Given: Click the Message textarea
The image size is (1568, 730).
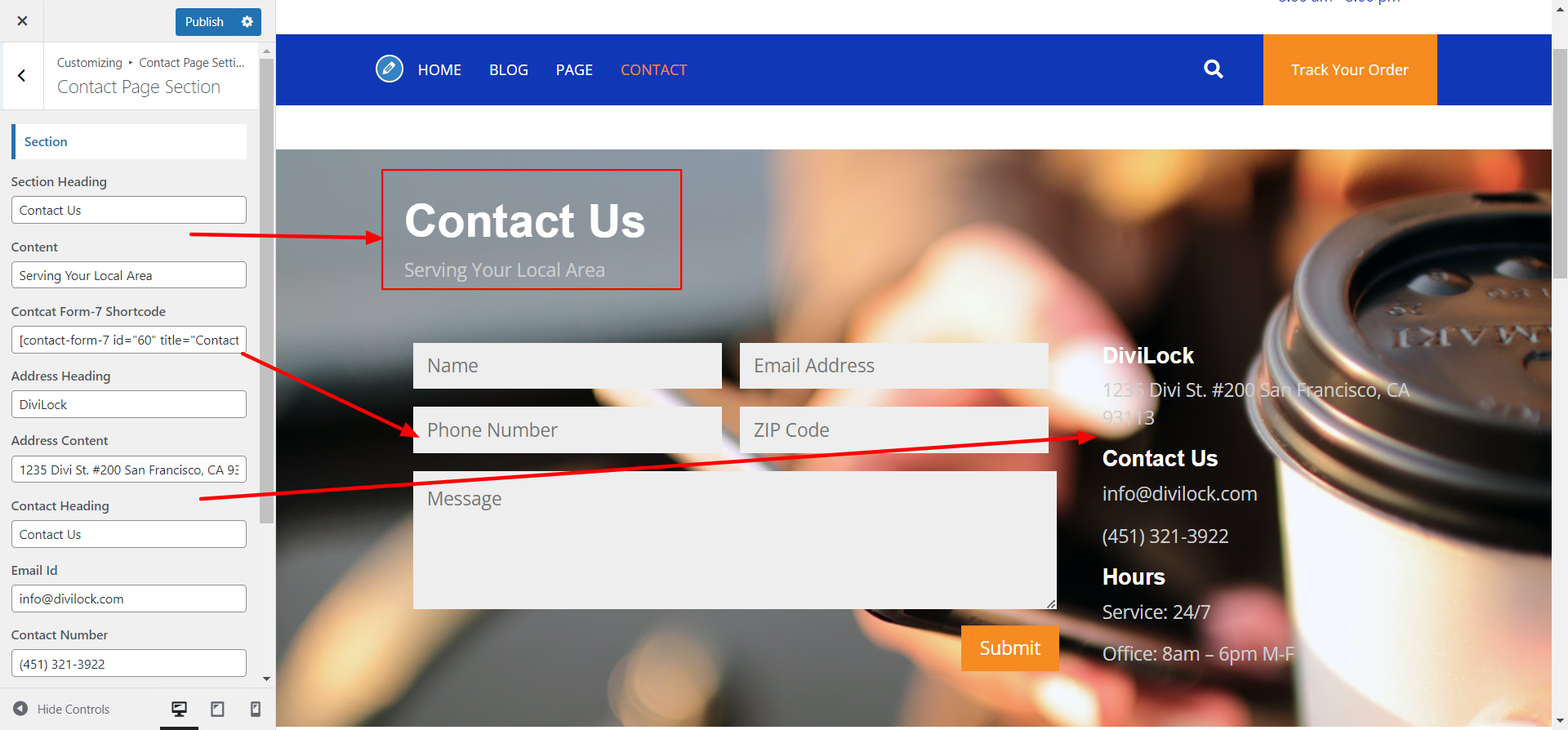Looking at the screenshot, I should (735, 540).
